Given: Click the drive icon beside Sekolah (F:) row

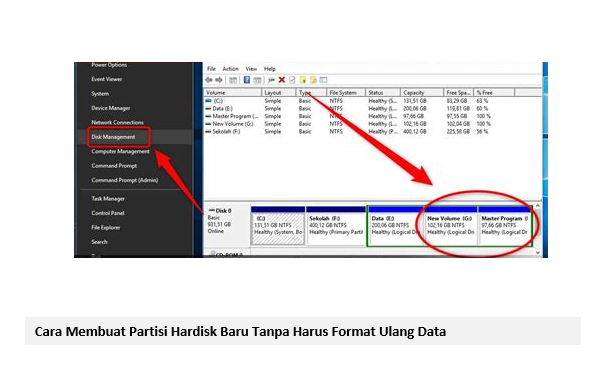Looking at the screenshot, I should click(x=208, y=131).
